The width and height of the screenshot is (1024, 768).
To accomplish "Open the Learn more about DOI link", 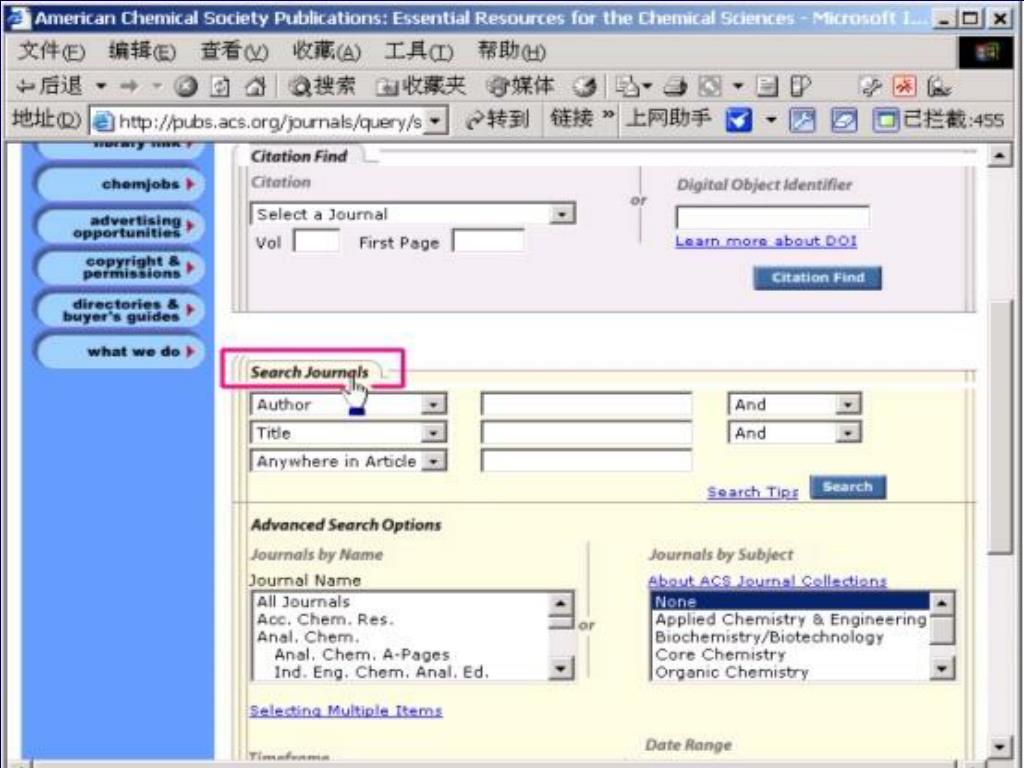I will tap(766, 241).
